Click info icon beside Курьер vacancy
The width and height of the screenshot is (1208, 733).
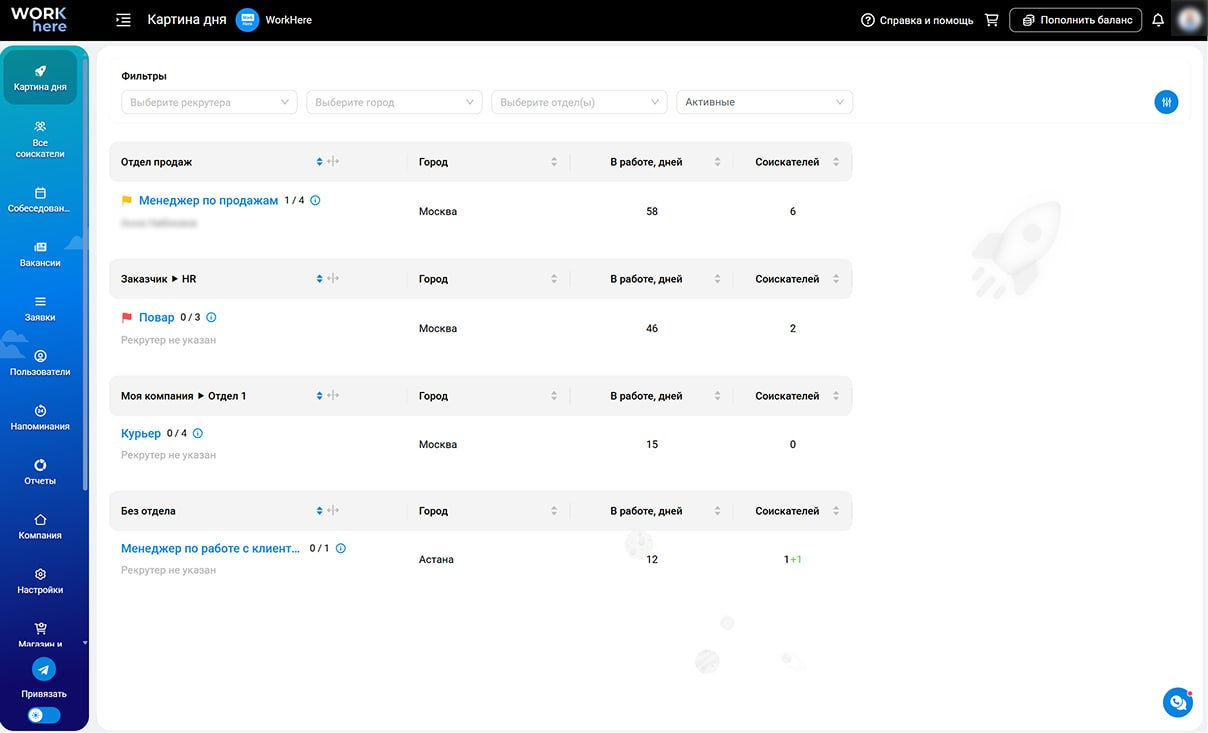click(x=198, y=433)
